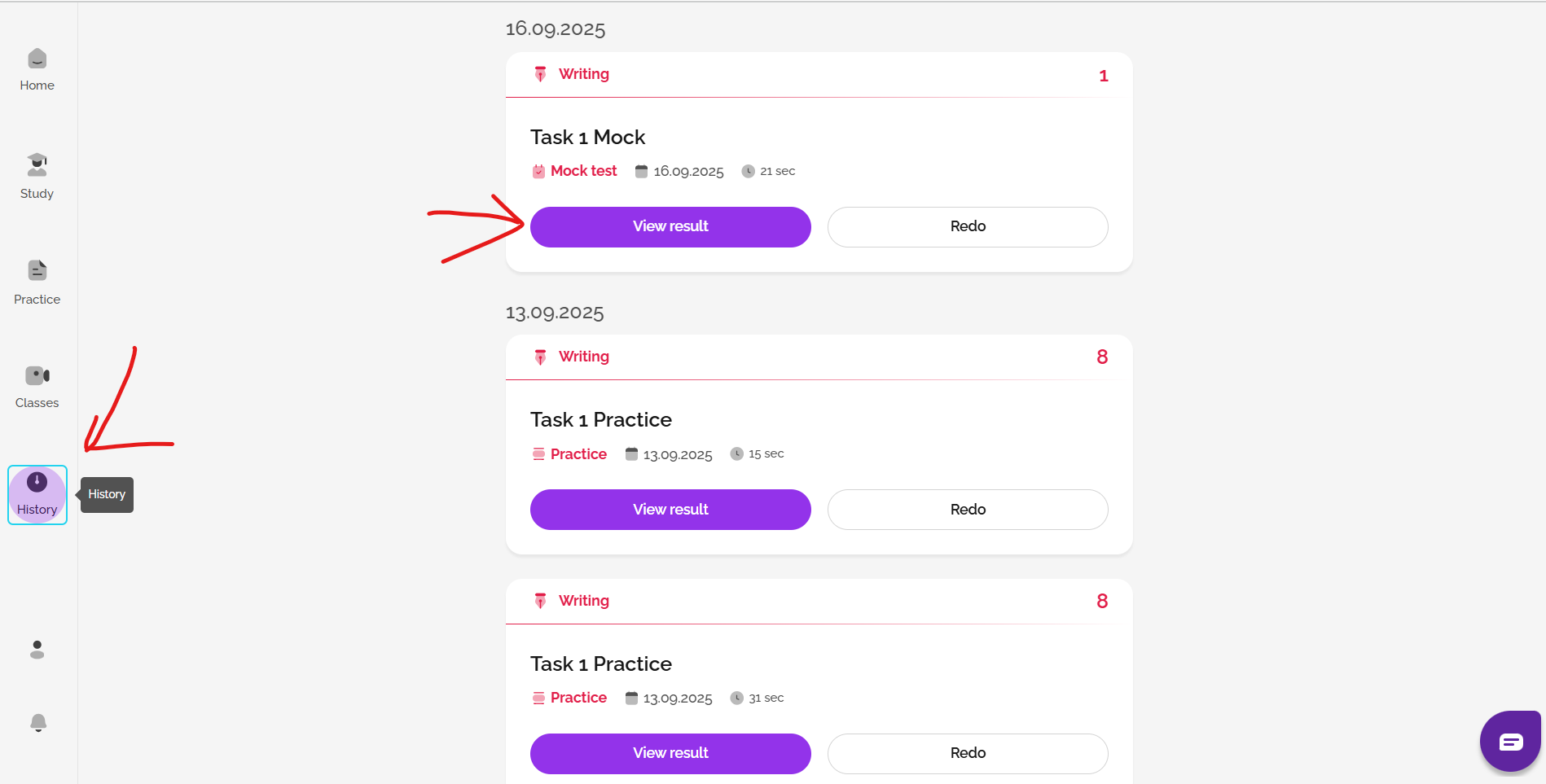Redo the 31 sec Practice task
The image size is (1546, 784).
pyautogui.click(x=968, y=753)
